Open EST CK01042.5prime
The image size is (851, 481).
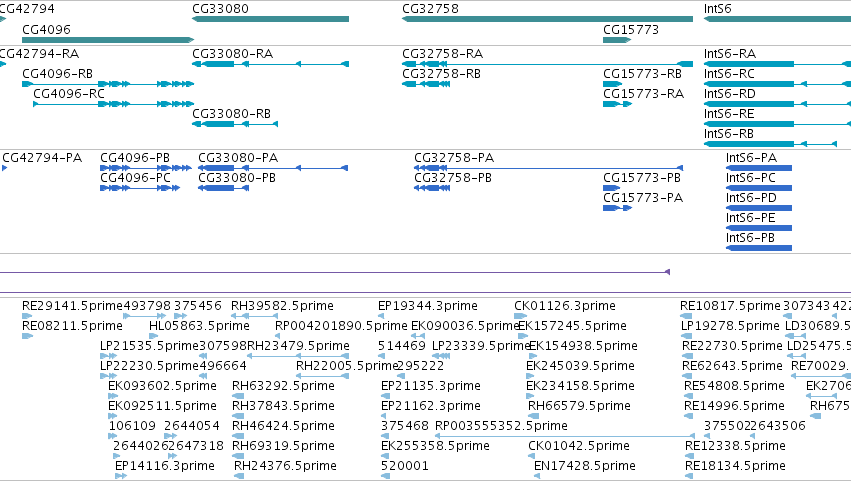(579, 446)
